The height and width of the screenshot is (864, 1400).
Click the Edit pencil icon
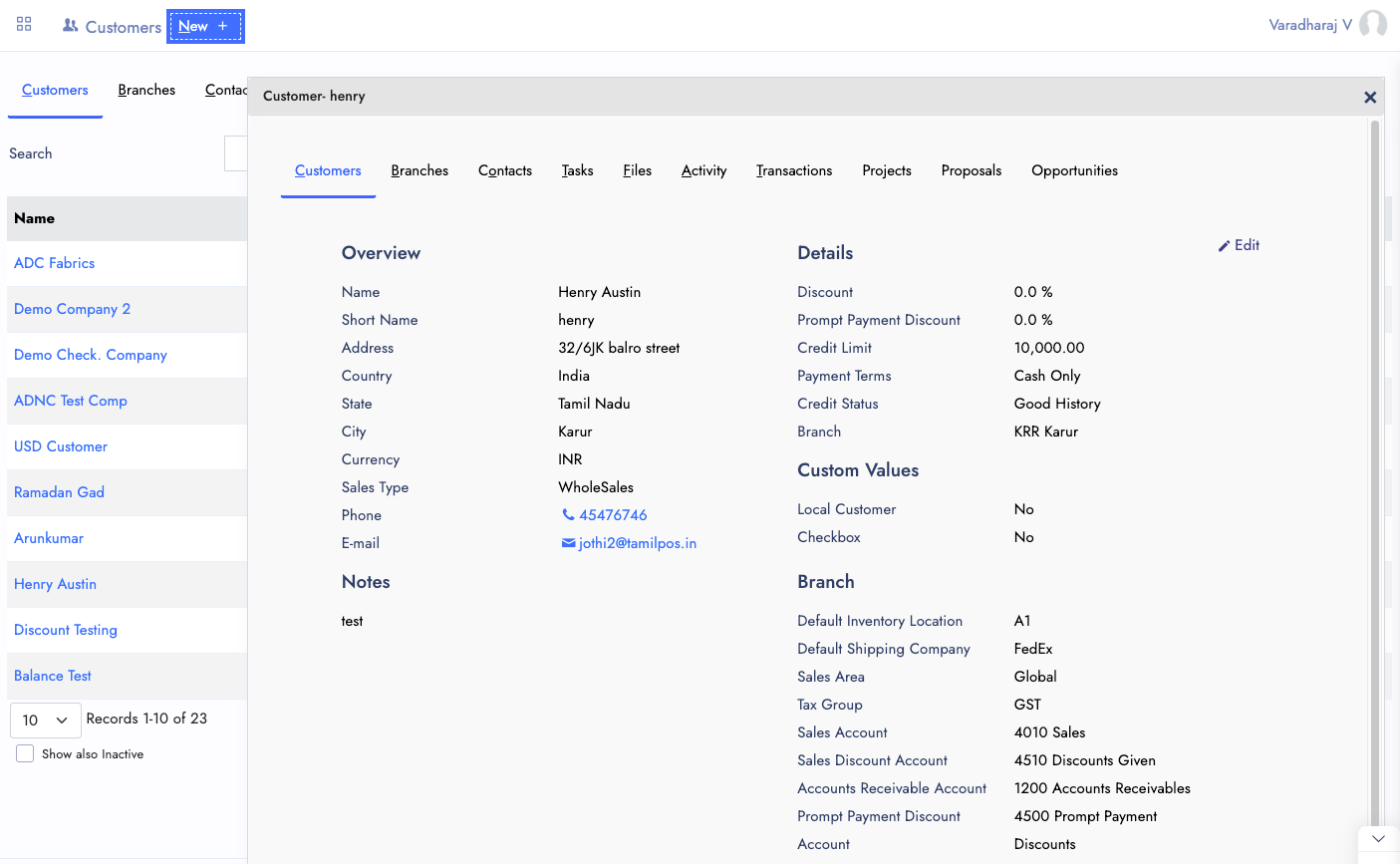coord(1224,246)
